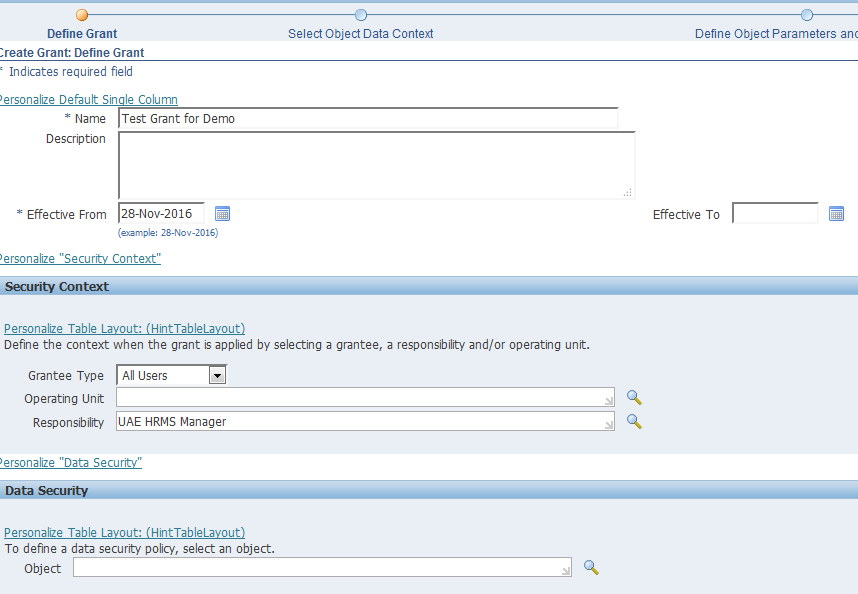
Task: Click into the Description text area
Action: (x=376, y=165)
